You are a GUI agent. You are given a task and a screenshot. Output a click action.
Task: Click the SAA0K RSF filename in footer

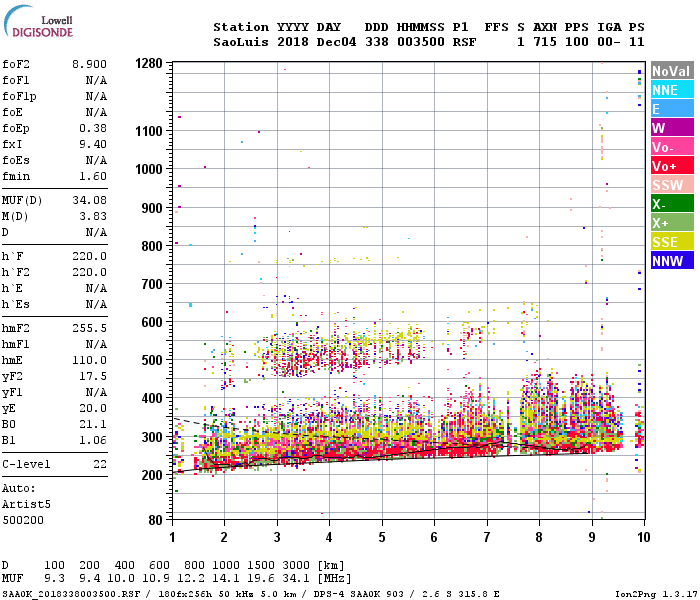click(x=71, y=594)
